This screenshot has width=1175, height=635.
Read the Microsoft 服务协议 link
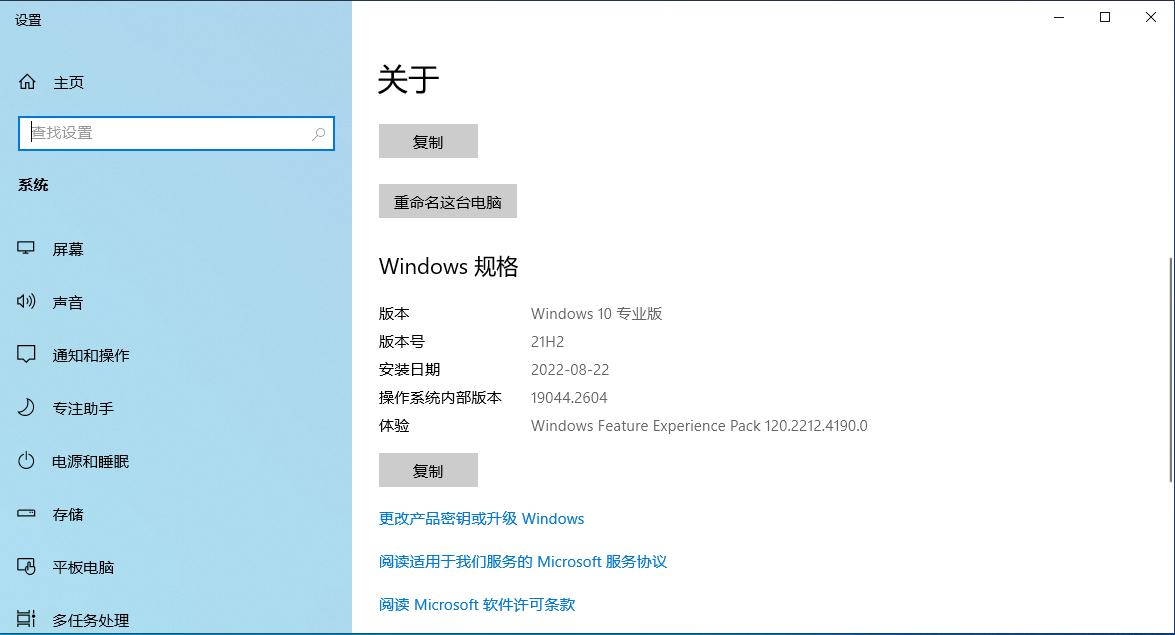(x=524, y=561)
